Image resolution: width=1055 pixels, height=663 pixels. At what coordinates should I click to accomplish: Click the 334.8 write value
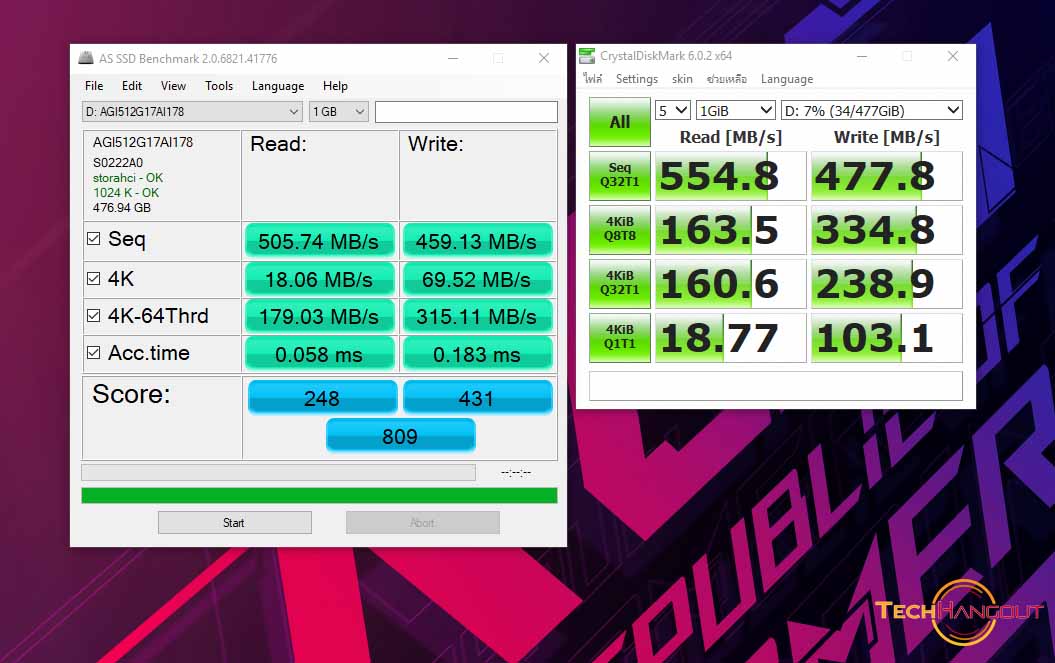(887, 230)
